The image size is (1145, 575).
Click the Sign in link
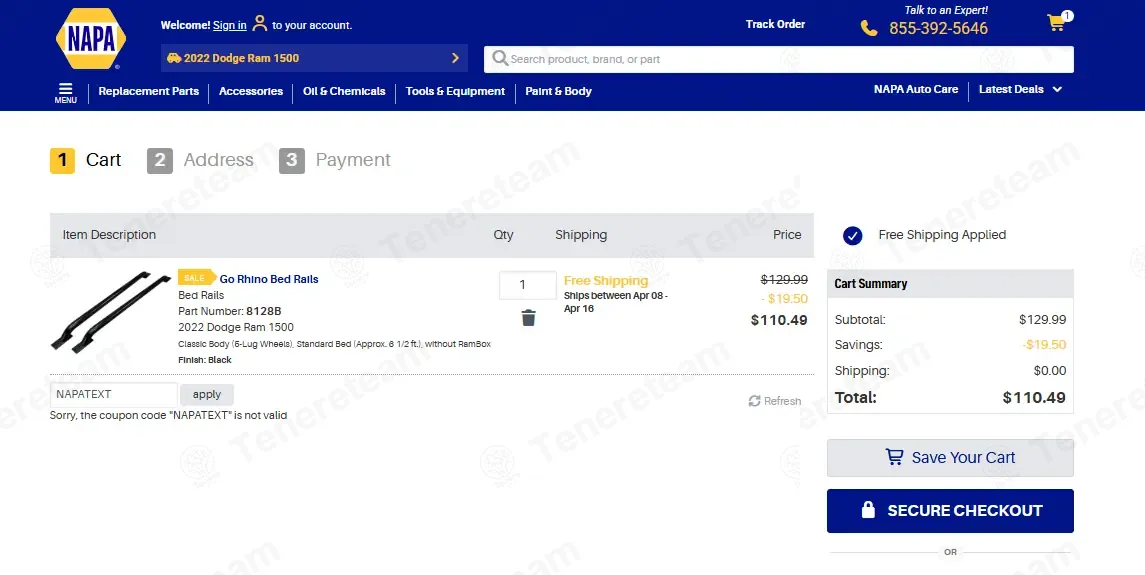(229, 26)
